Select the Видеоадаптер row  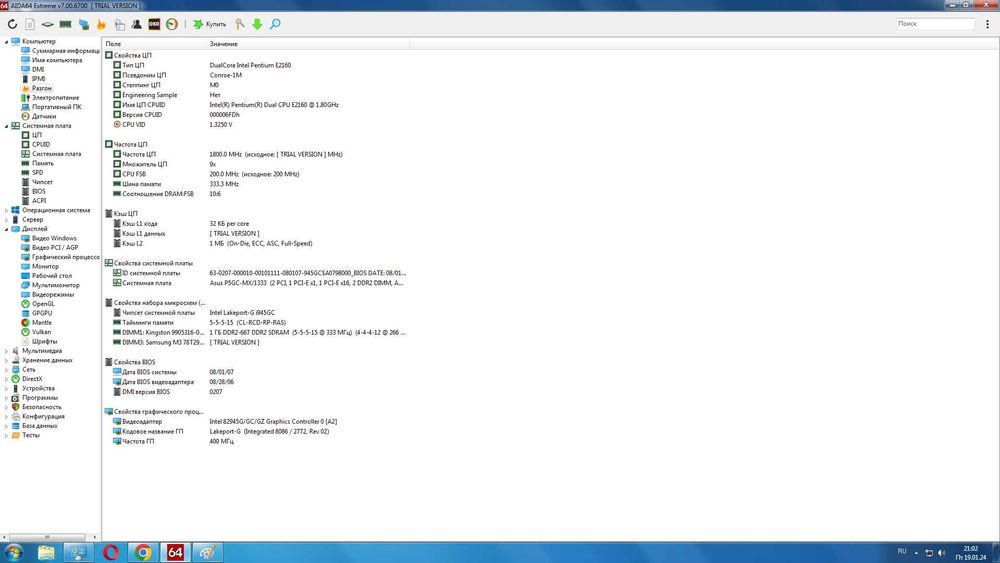tap(255, 421)
